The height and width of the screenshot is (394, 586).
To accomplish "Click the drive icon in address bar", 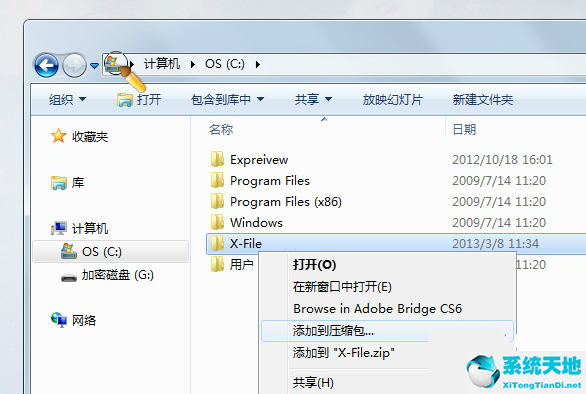I will (113, 63).
